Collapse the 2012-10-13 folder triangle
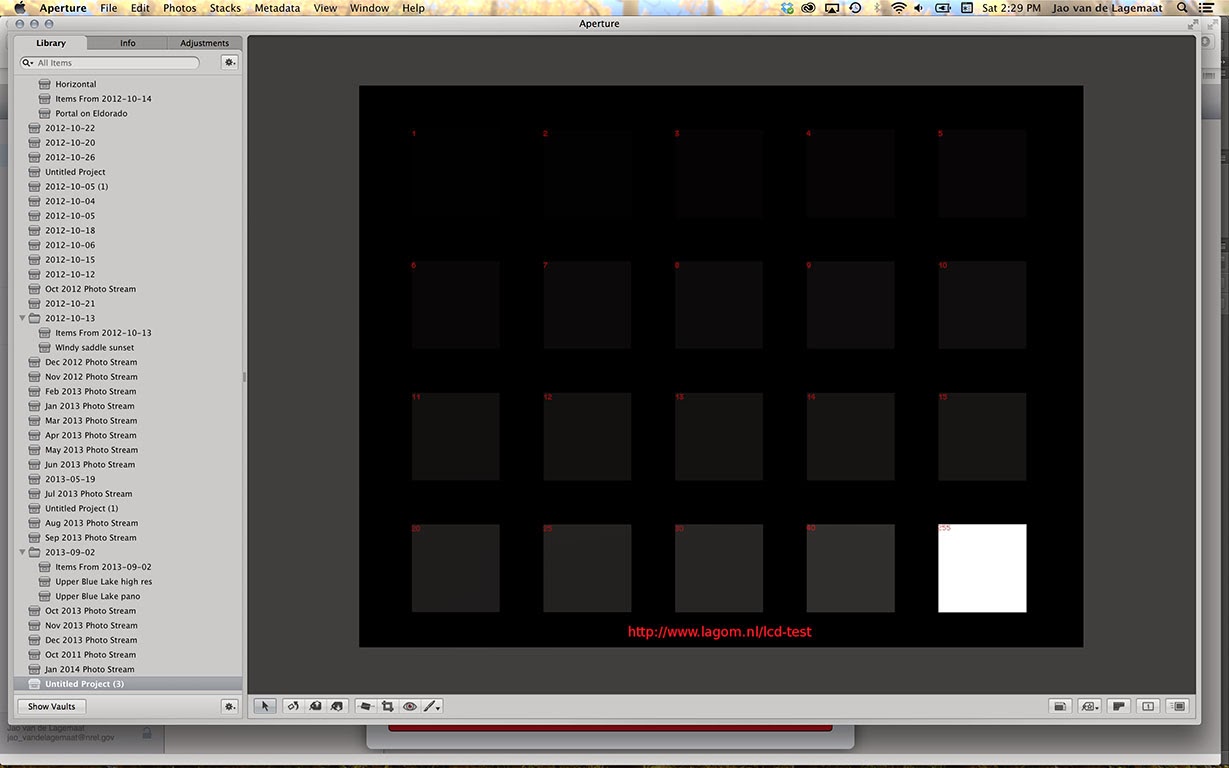This screenshot has width=1229, height=768. pos(23,318)
